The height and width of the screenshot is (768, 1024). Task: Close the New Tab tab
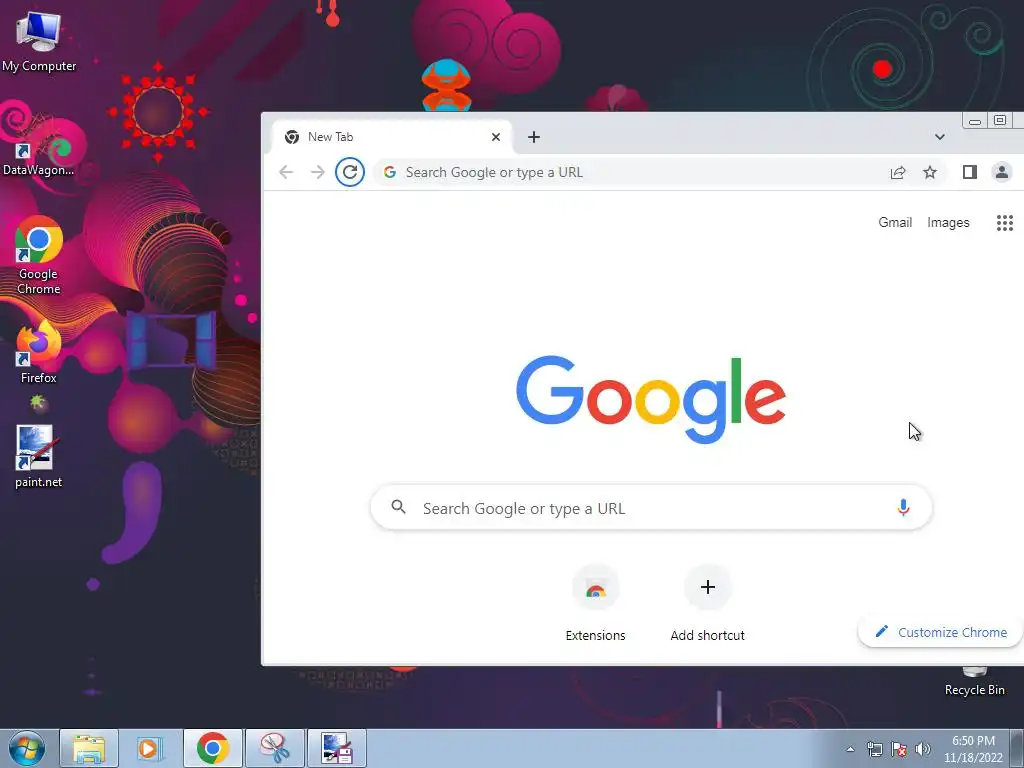coord(496,137)
